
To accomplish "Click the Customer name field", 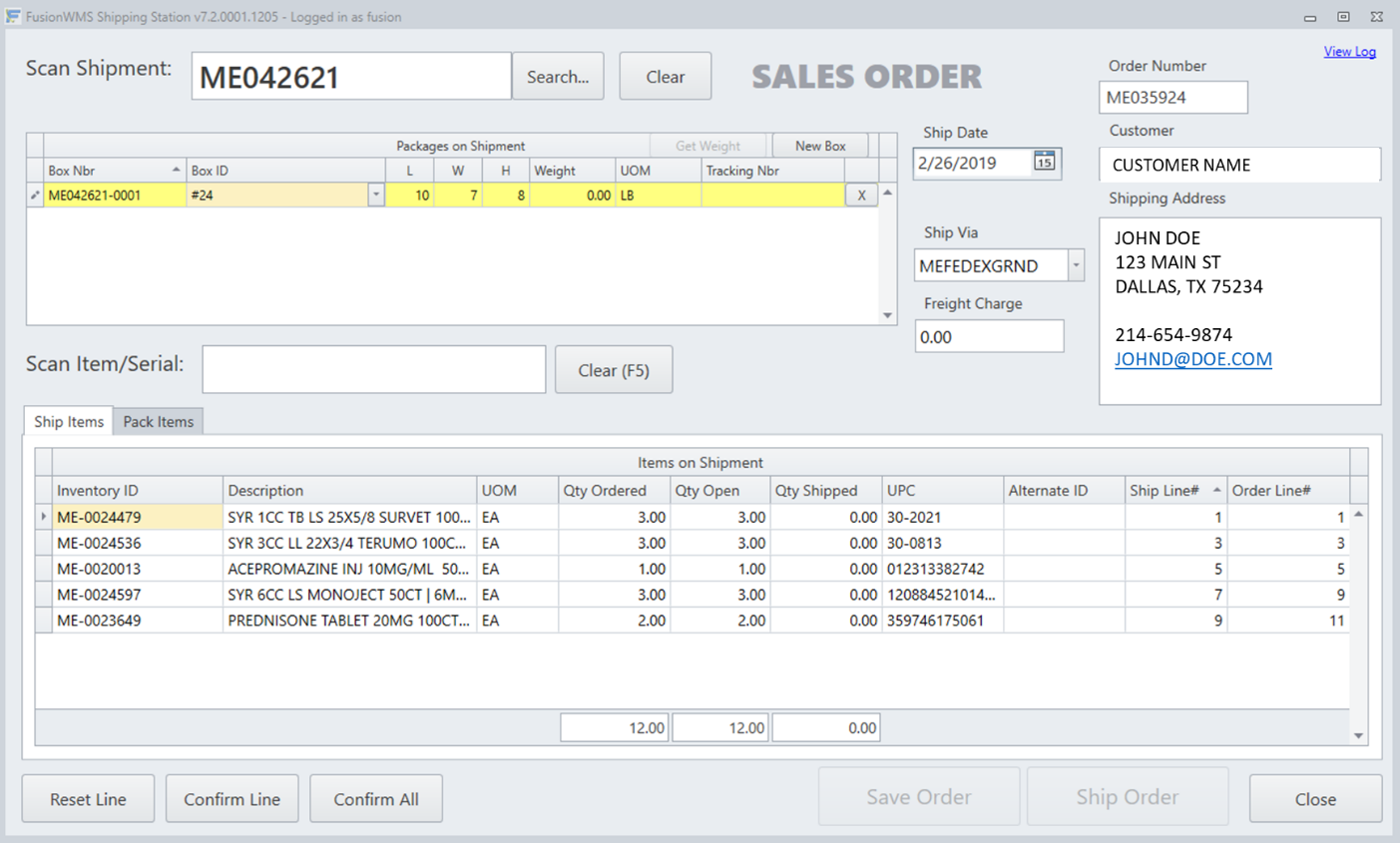I will [x=1240, y=165].
